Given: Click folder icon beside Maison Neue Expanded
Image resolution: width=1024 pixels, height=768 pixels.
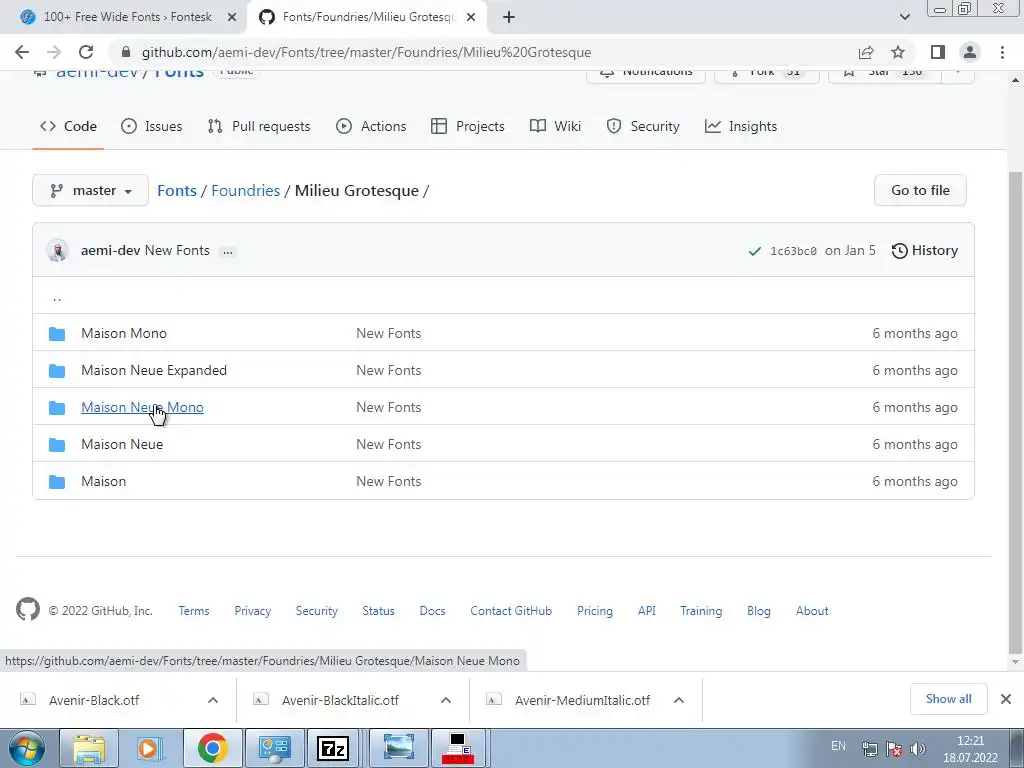Looking at the screenshot, I should pyautogui.click(x=57, y=371).
